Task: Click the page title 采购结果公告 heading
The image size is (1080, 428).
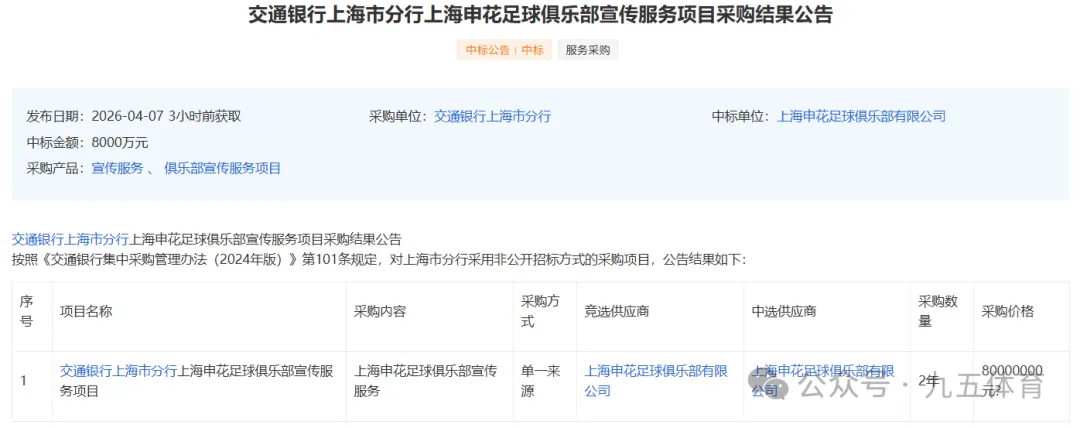Action: tap(540, 14)
